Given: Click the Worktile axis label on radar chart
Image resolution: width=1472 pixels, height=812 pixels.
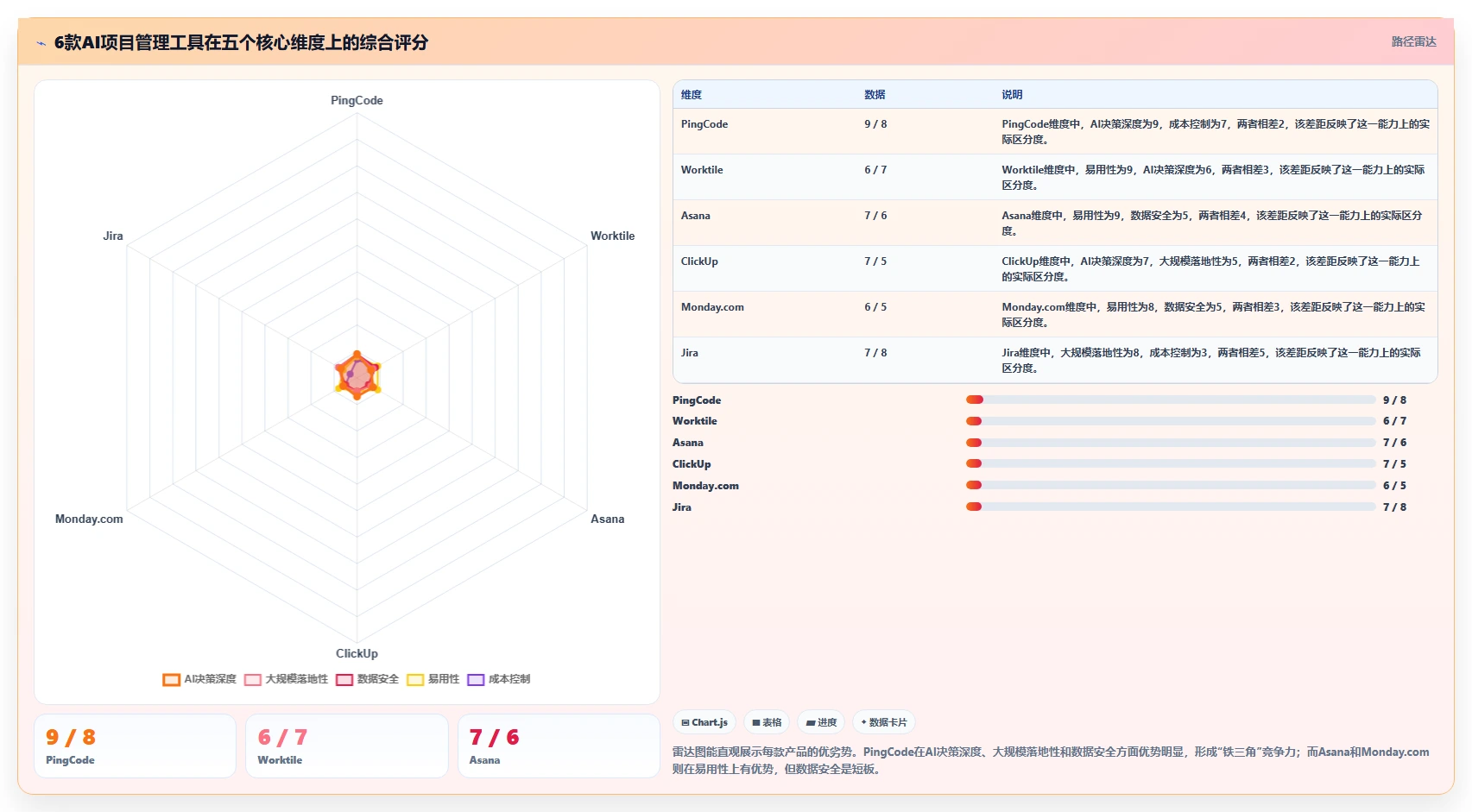Looking at the screenshot, I should (612, 236).
